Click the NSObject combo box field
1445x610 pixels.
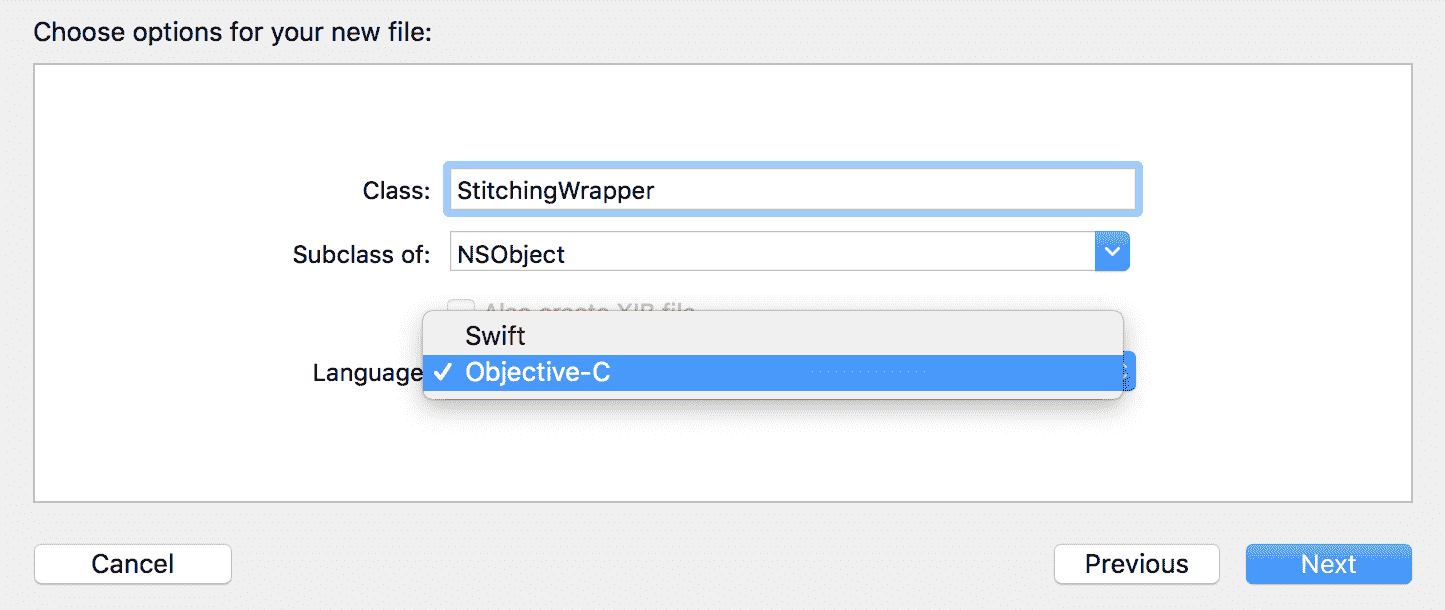772,254
